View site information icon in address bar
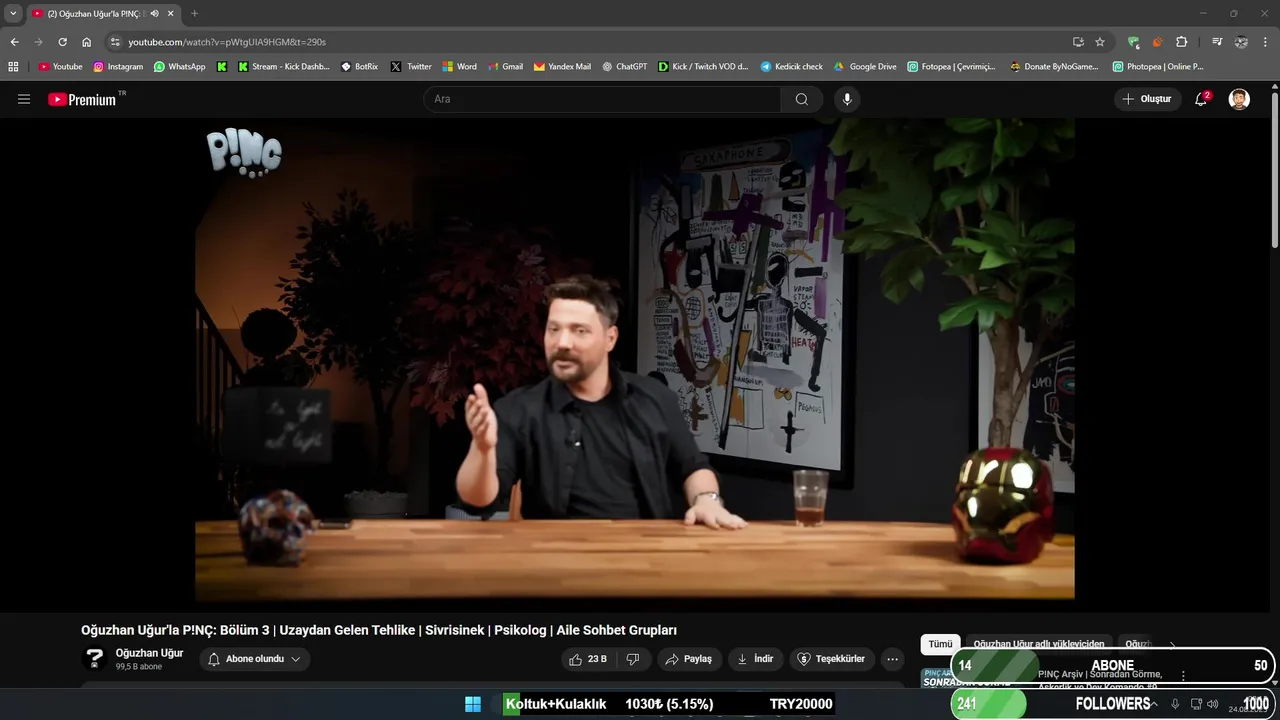 click(x=115, y=42)
